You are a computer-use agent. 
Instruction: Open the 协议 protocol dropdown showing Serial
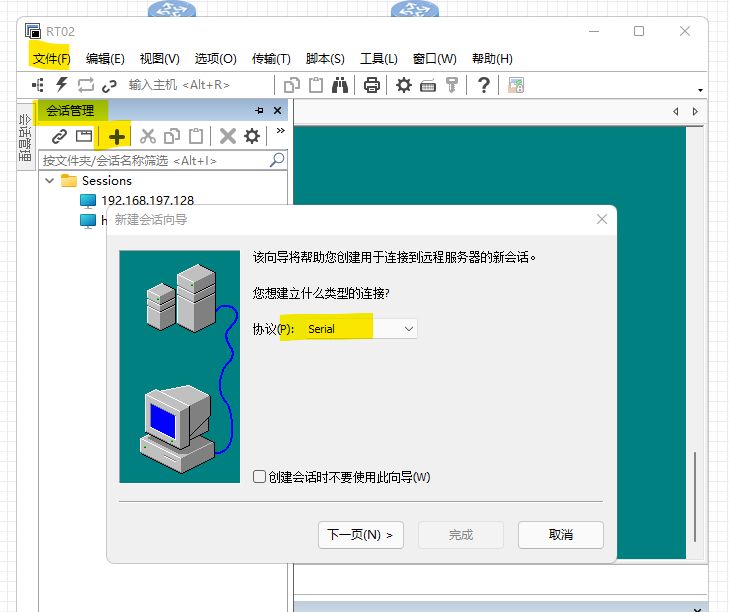[360, 328]
